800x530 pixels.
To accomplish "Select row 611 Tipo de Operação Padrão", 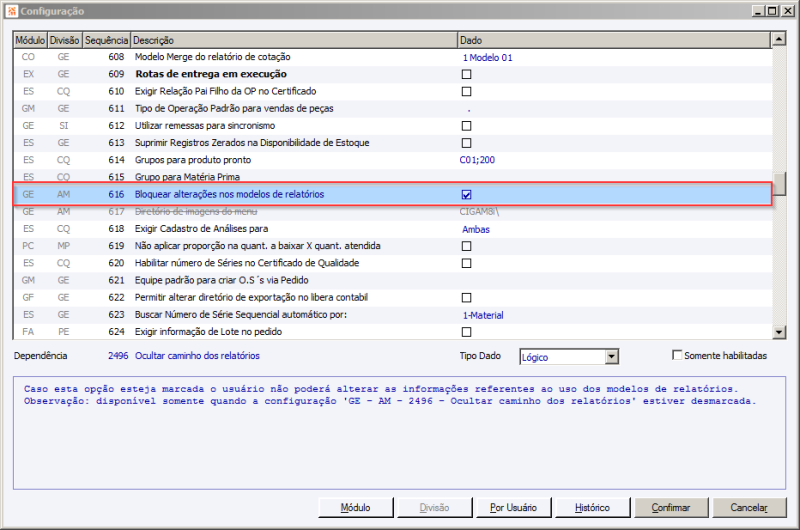I will (x=392, y=109).
